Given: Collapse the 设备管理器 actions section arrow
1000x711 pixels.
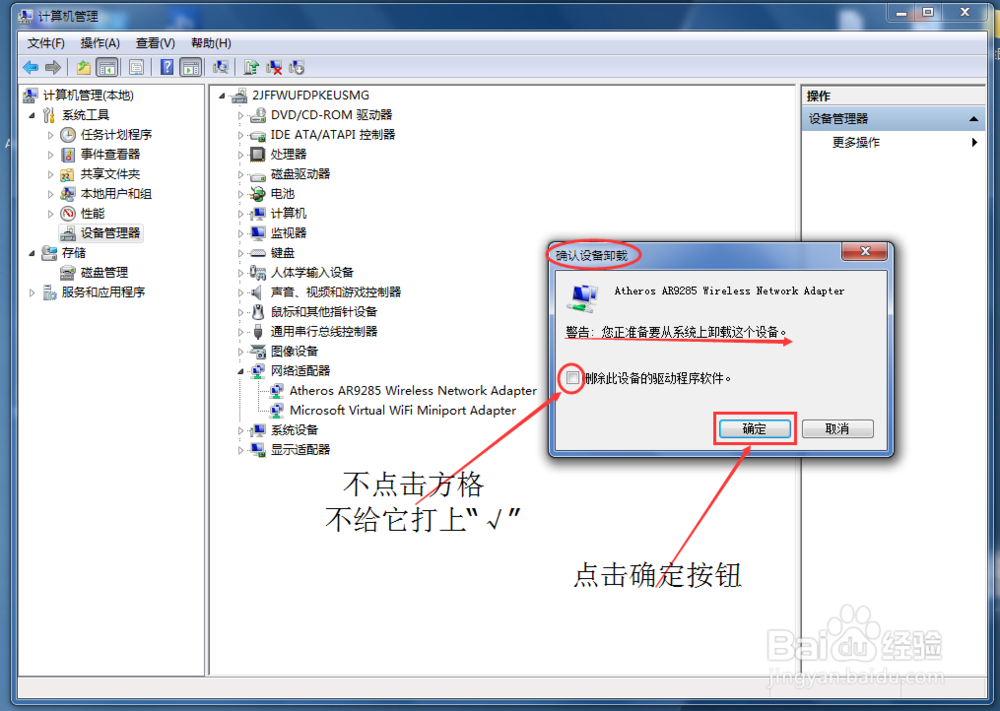Looking at the screenshot, I should coord(973,119).
